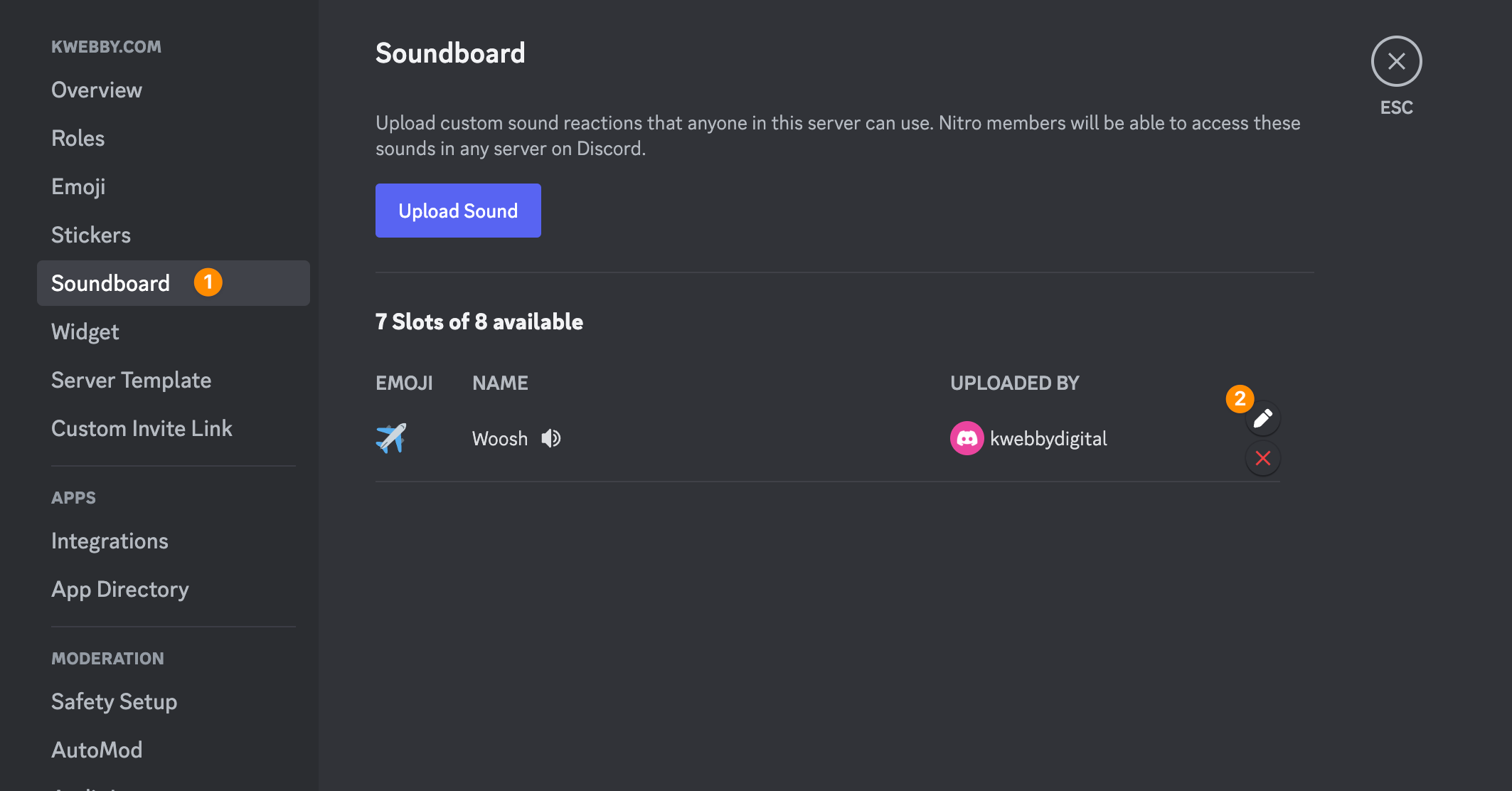
Task: Click the delete X icon for Woosh
Action: pos(1263,458)
